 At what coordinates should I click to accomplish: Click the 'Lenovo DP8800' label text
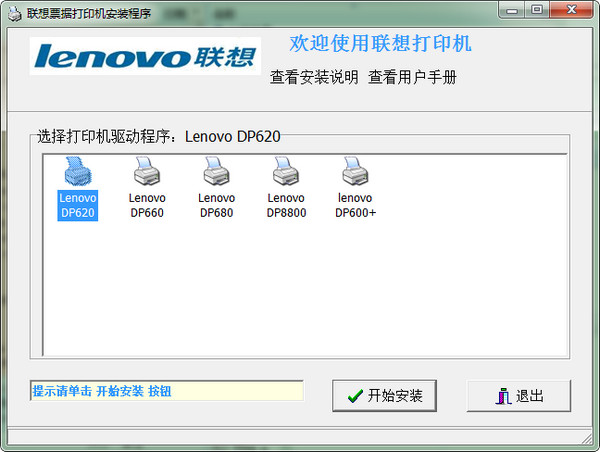click(x=286, y=206)
